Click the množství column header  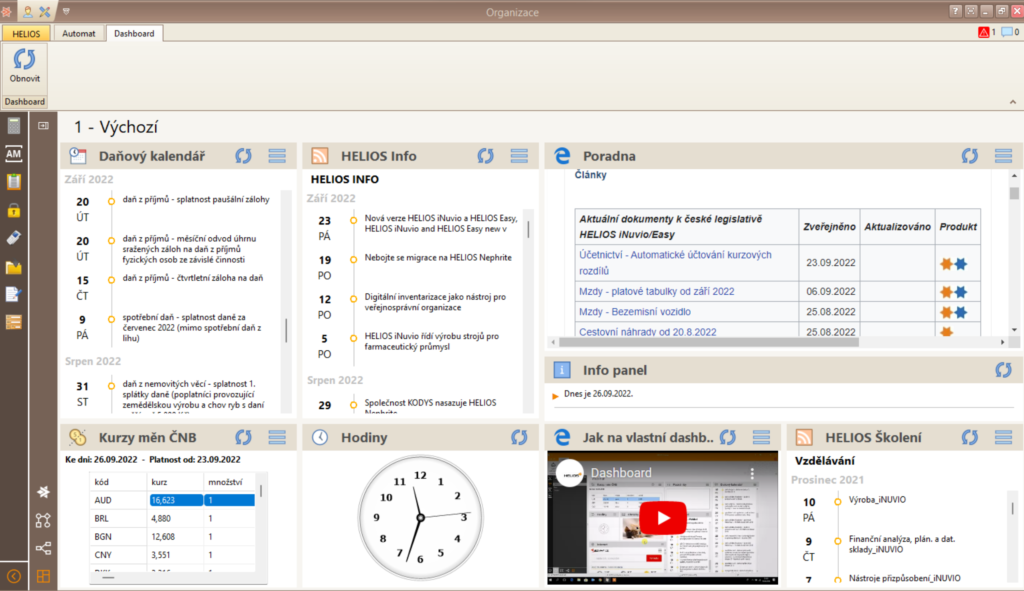[229, 482]
